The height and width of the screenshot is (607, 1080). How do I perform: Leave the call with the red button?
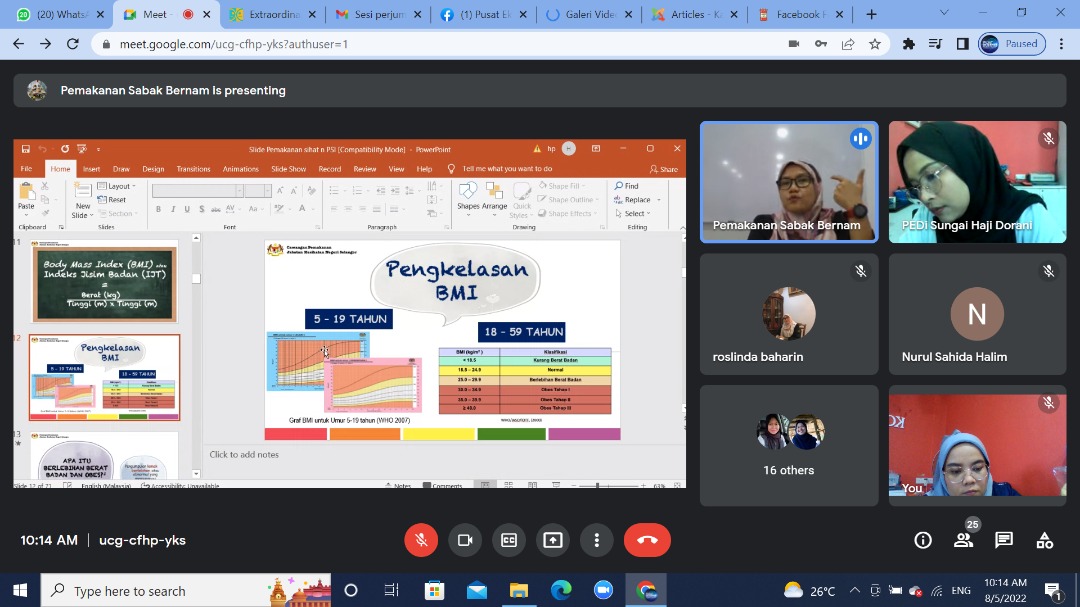click(647, 540)
